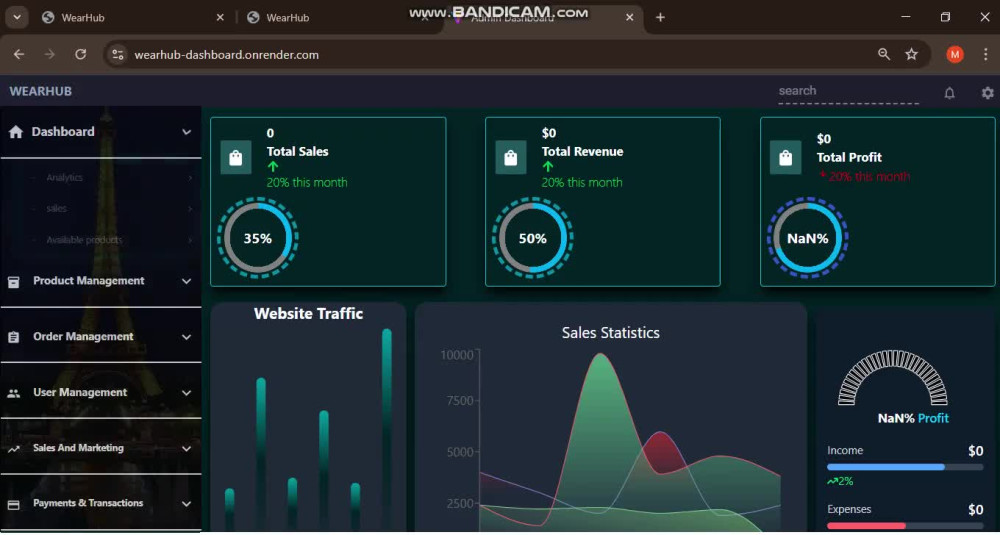Viewport: 1000px width, 535px height.
Task: Open the Available products submenu arrow
Action: pyautogui.click(x=190, y=240)
